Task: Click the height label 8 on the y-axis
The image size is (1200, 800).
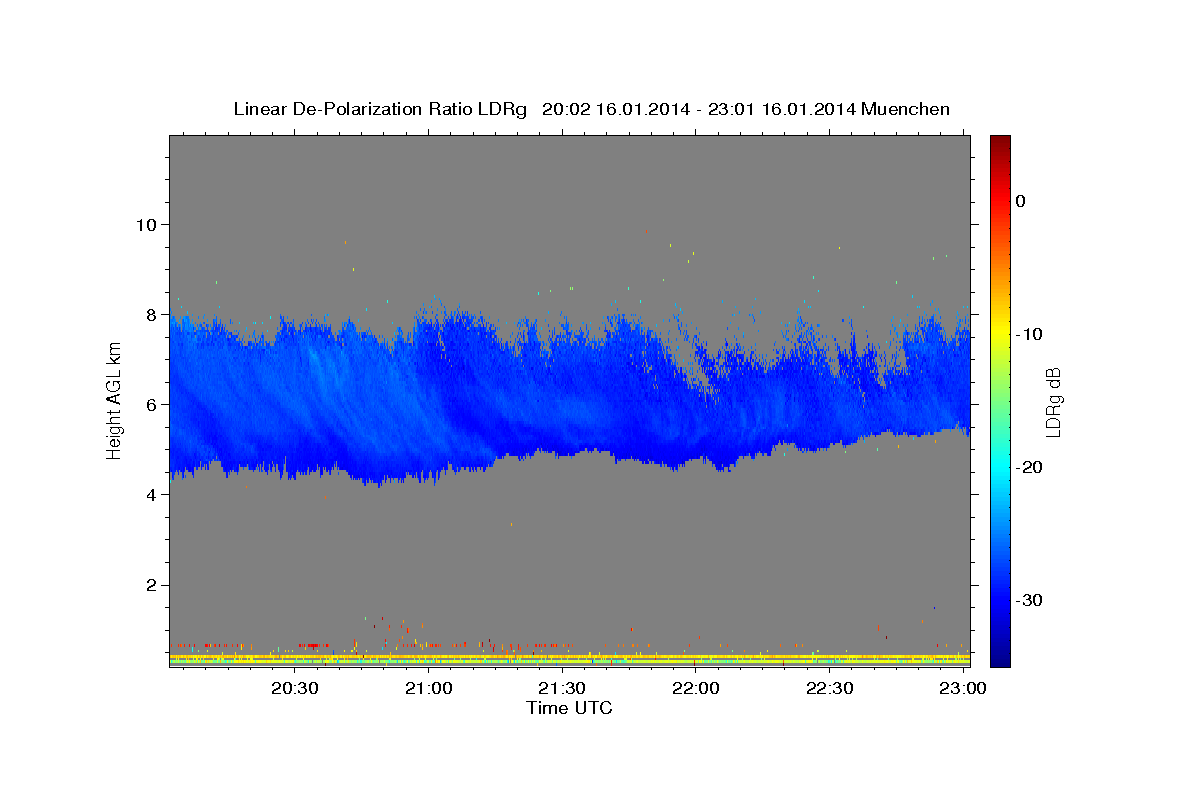Action: (x=153, y=314)
